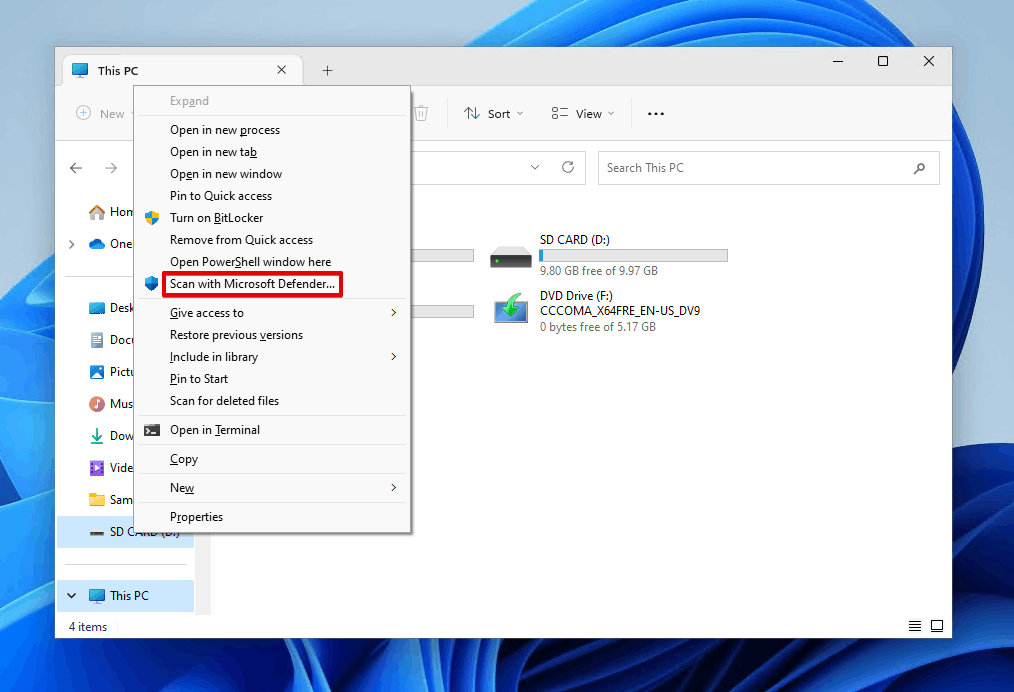Screen dimensions: 1014x692
Task: Add a new tab with the plus button
Action: [x=327, y=70]
